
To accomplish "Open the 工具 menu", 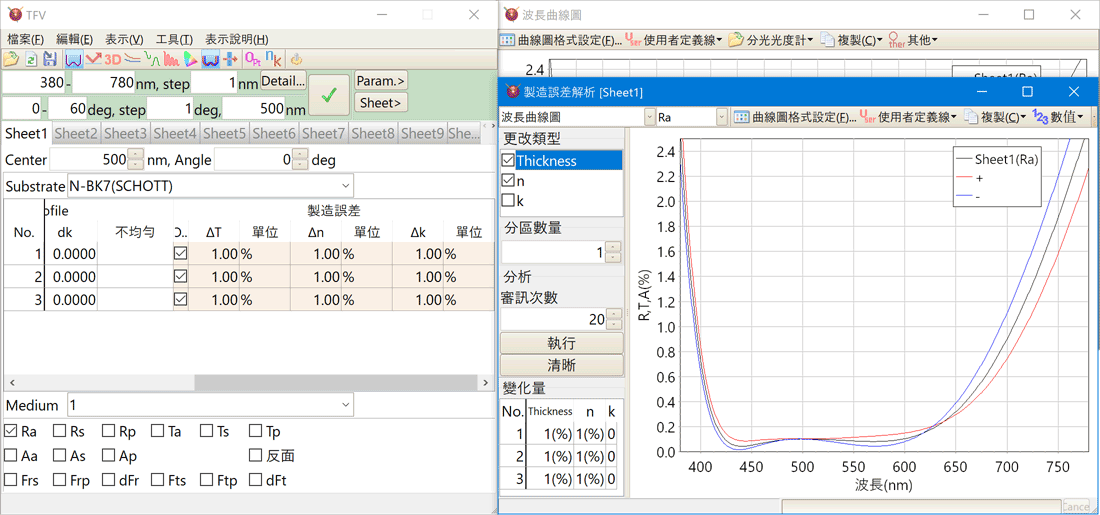I will coord(174,39).
